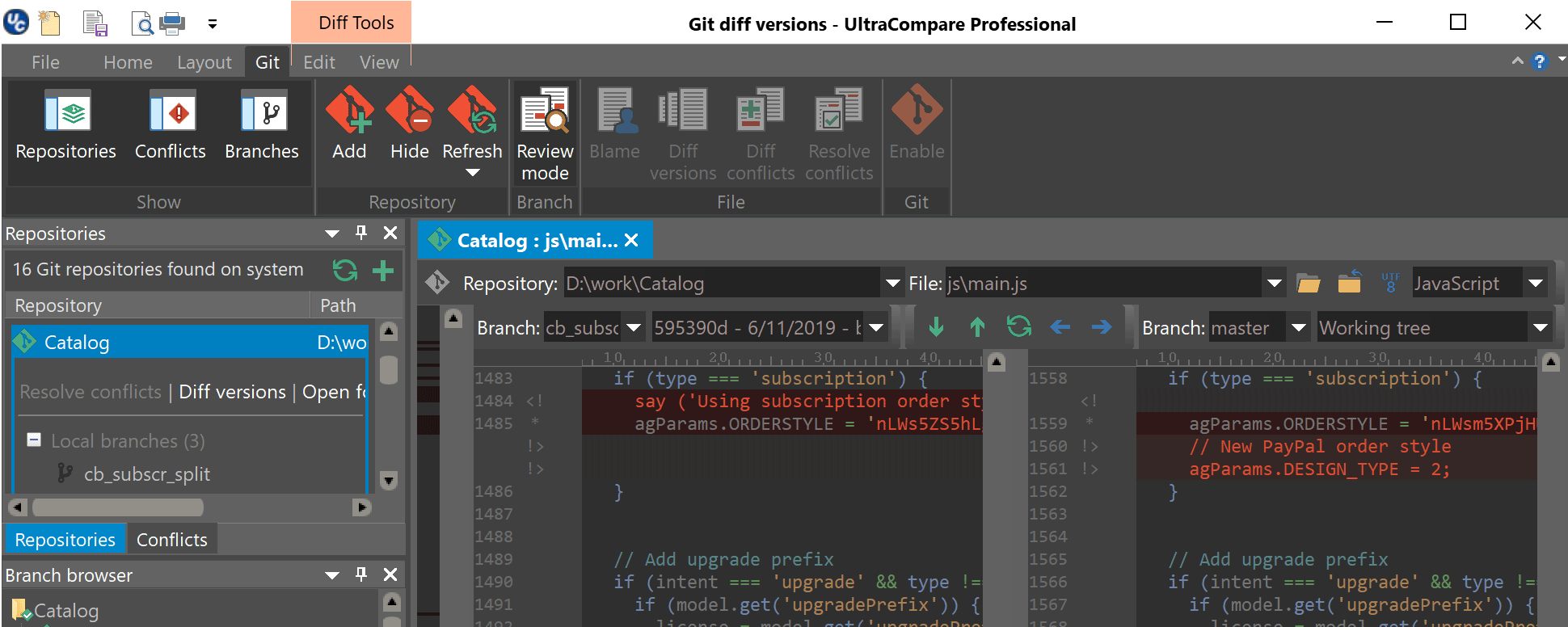Open the Edit ribbon tab
This screenshot has height=627, width=1568.
319,62
